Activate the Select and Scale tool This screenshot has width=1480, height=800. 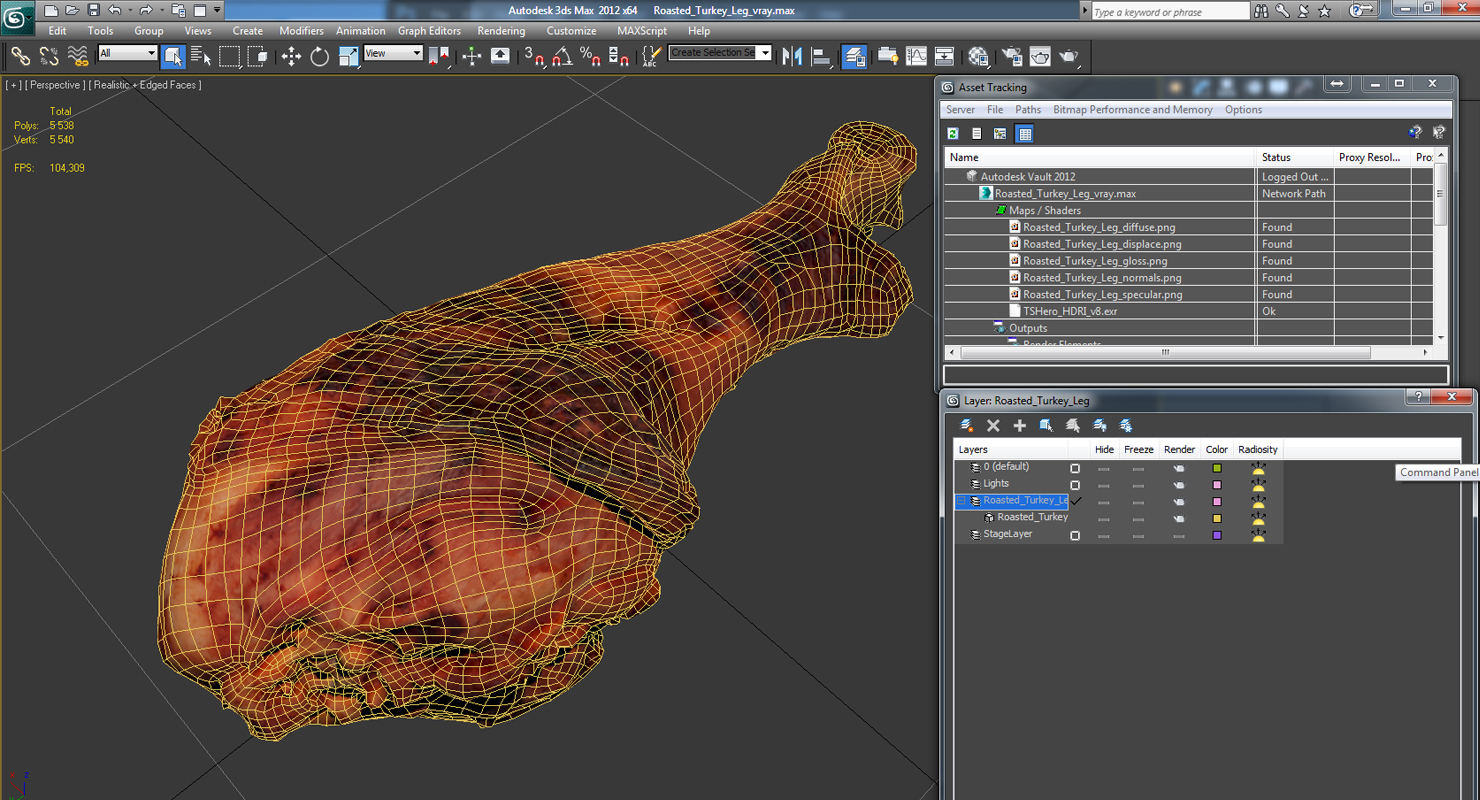pos(348,56)
